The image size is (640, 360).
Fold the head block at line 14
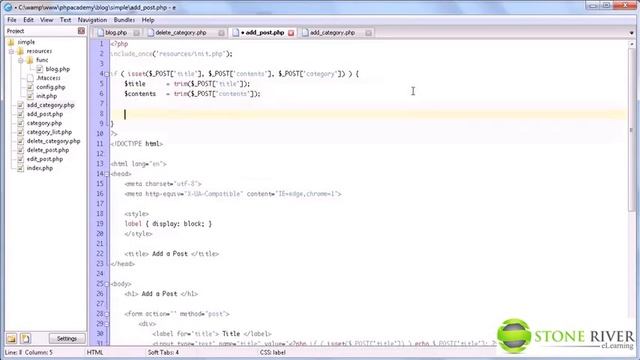click(107, 174)
